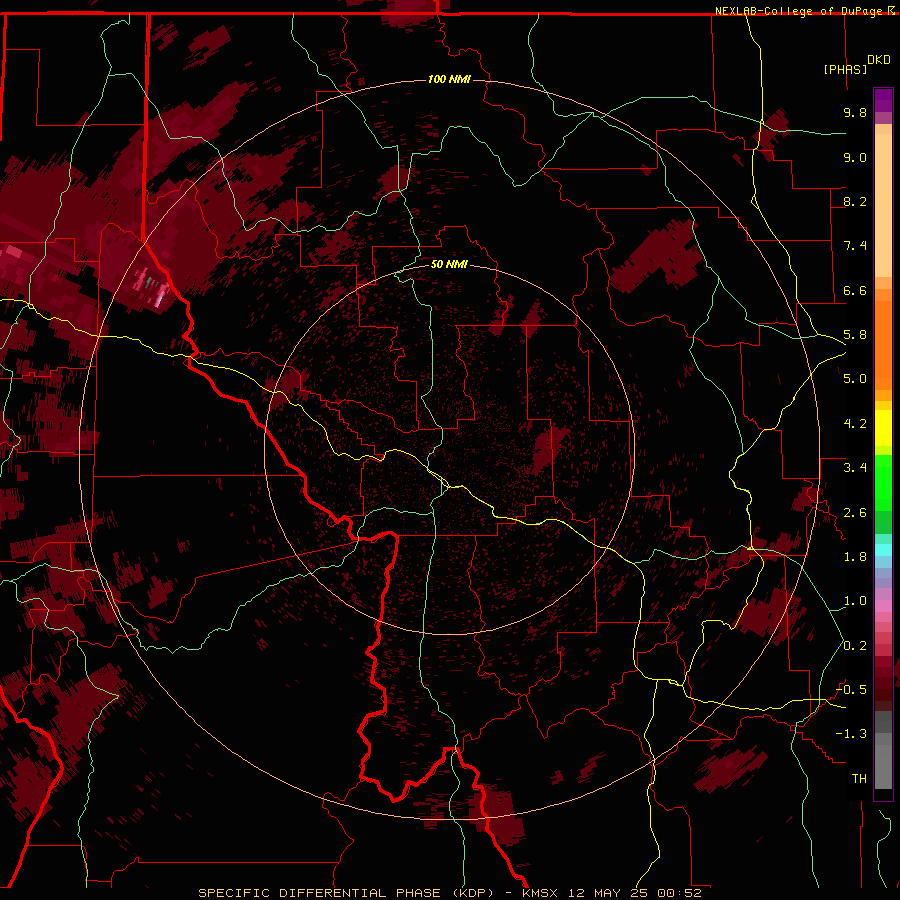The width and height of the screenshot is (900, 900).
Task: Click the 100 NMI range ring label
Action: pyautogui.click(x=449, y=79)
